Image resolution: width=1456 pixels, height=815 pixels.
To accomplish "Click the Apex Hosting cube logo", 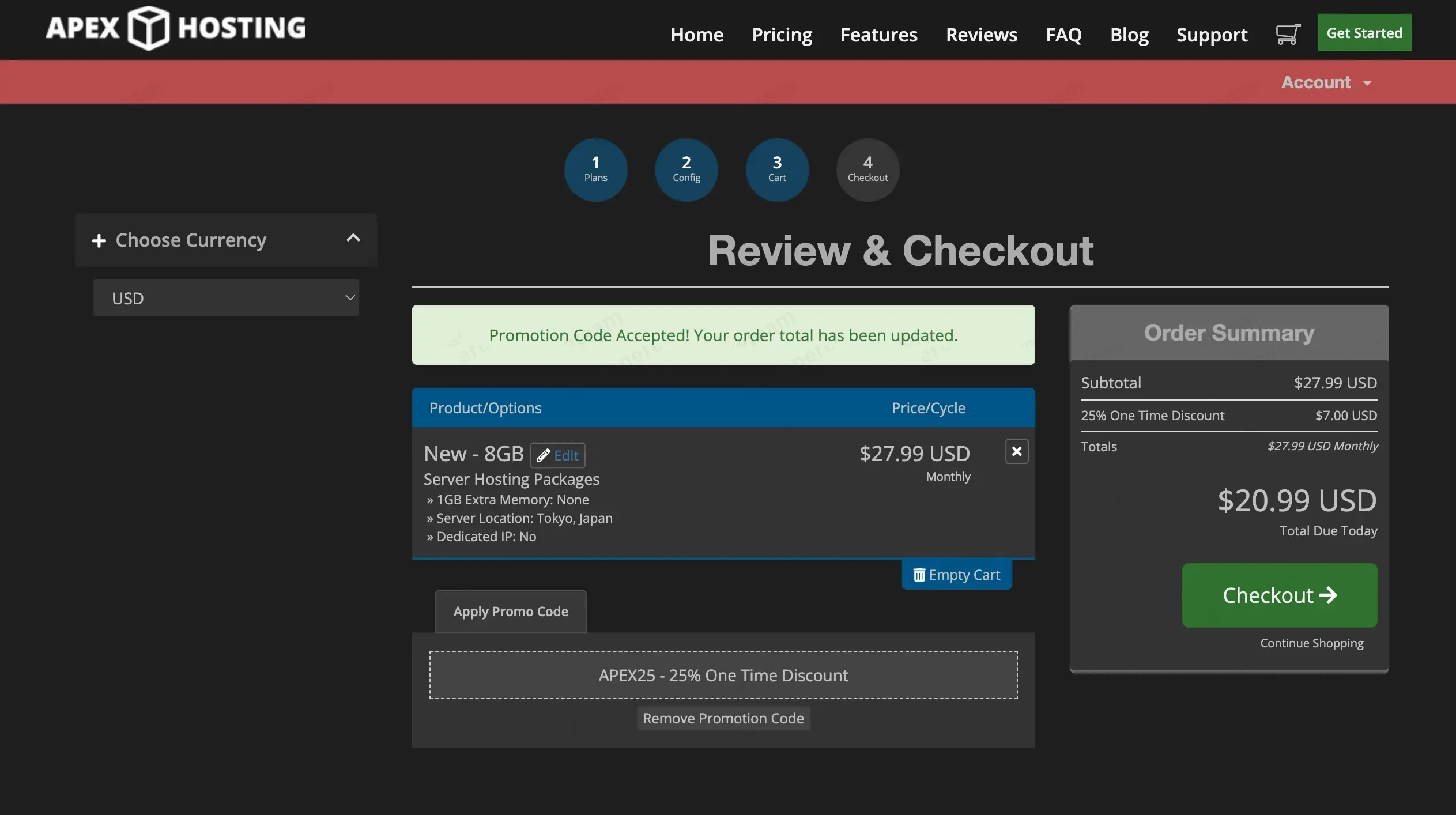I will [x=149, y=28].
